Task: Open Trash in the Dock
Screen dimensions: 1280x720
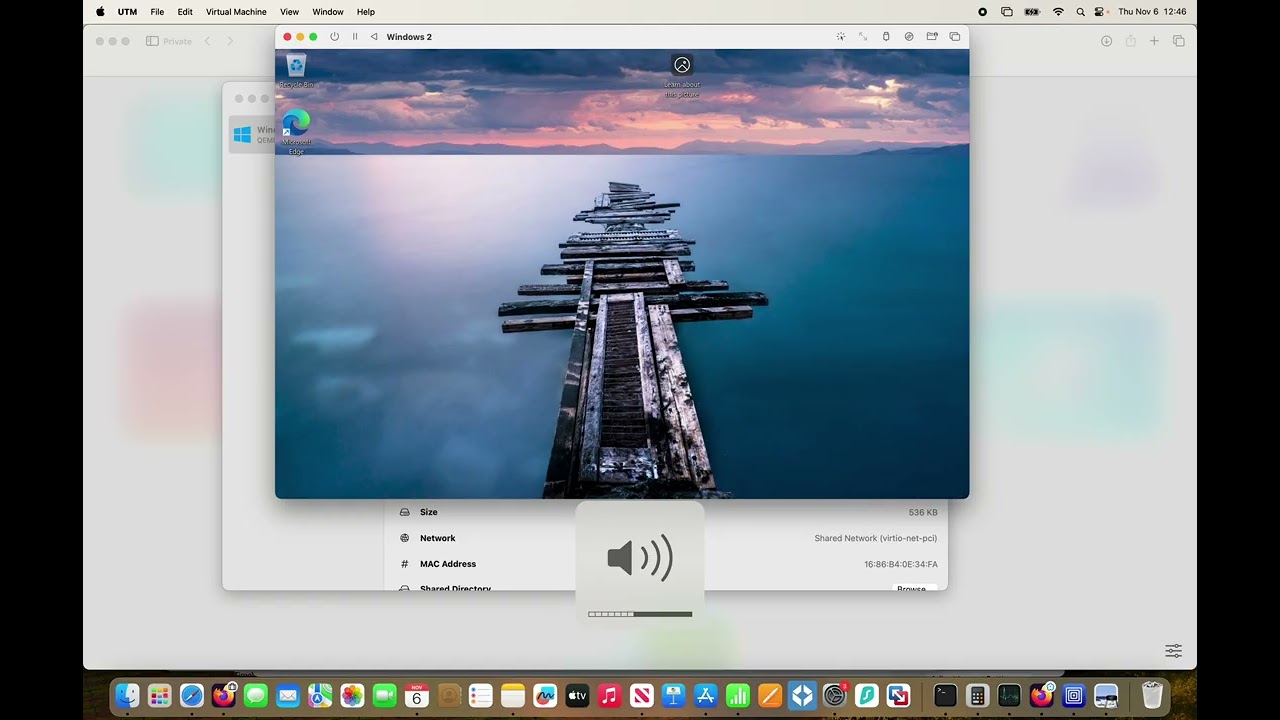Action: 1152,695
